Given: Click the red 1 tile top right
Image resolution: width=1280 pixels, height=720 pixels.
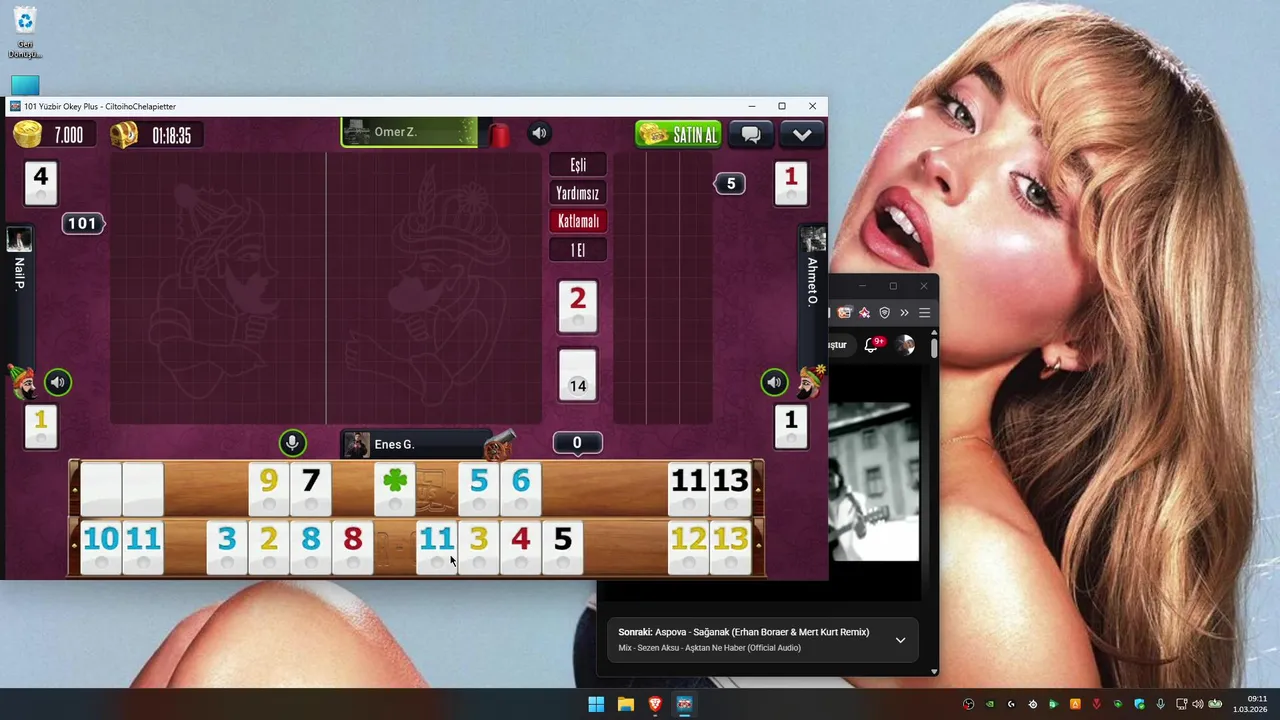Looking at the screenshot, I should coord(791,182).
